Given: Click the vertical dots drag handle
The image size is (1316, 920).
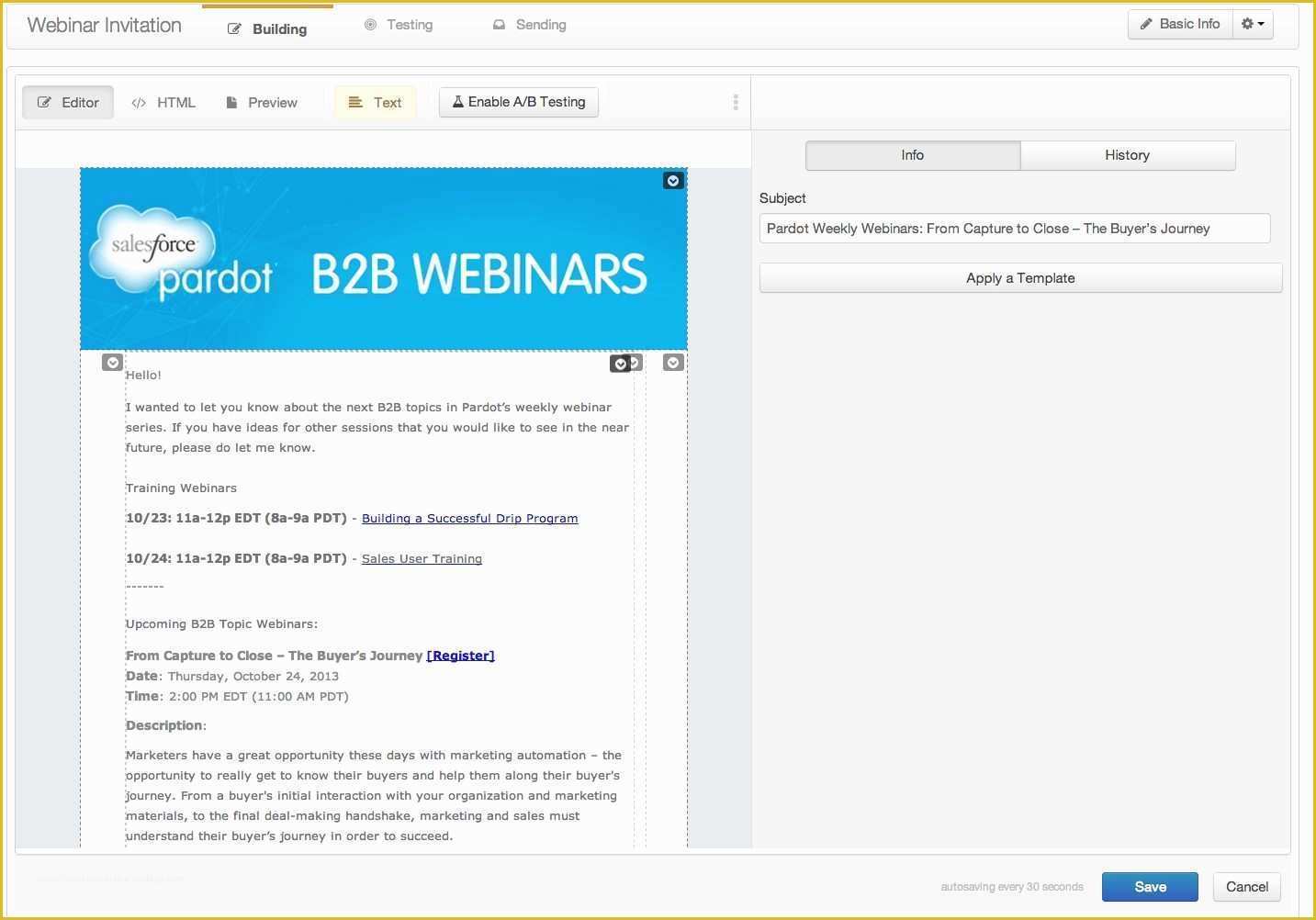Looking at the screenshot, I should coord(736,102).
